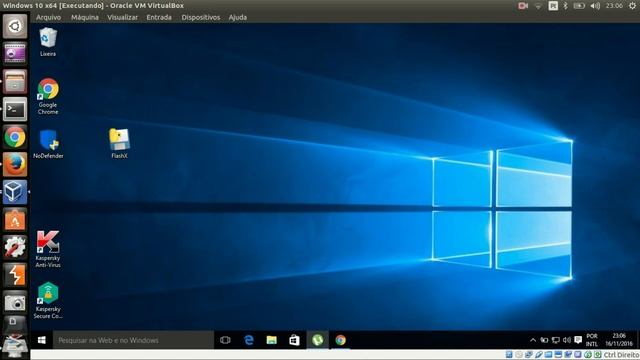This screenshot has width=640, height=360.
Task: Open the session gear menu in top panel
Action: [x=632, y=6]
